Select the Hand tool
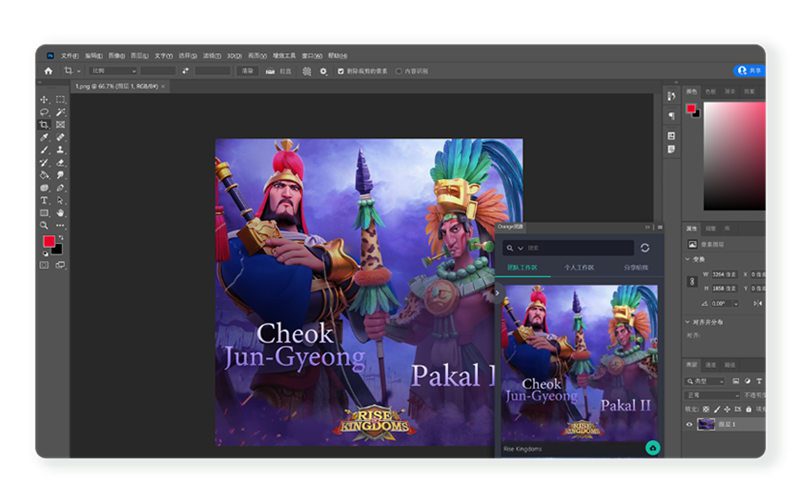 click(x=61, y=212)
